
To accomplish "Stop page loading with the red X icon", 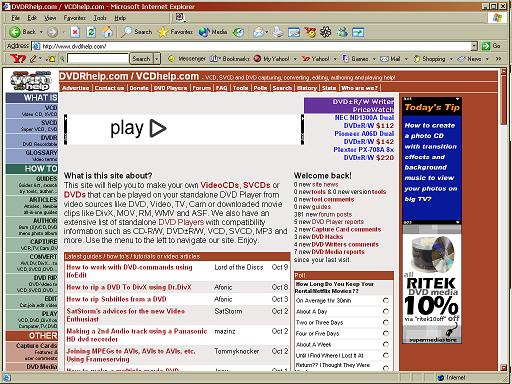I will 75,32.
